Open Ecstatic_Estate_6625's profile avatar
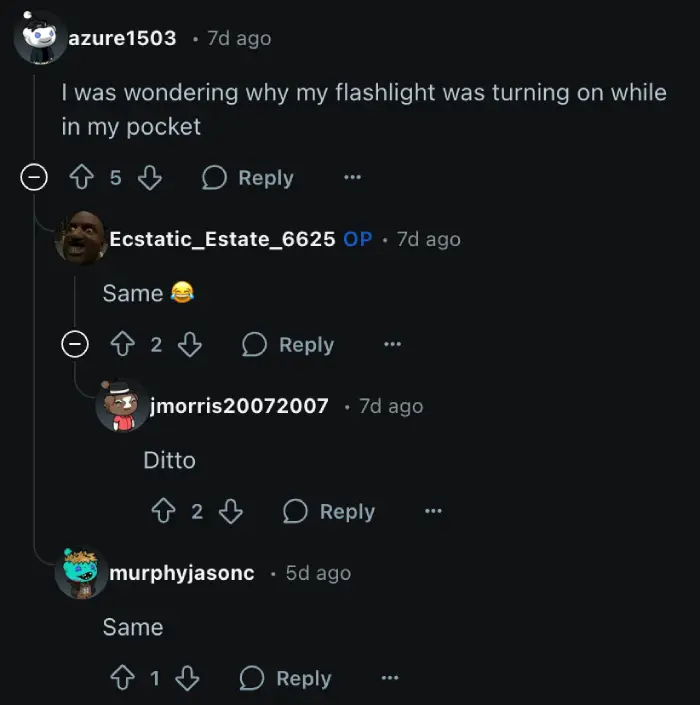The height and width of the screenshot is (705, 700). pyautogui.click(x=81, y=238)
